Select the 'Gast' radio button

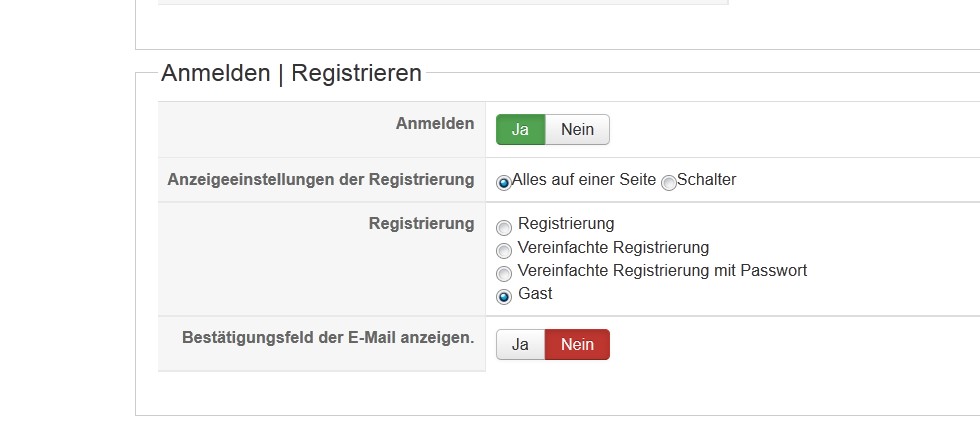click(x=504, y=297)
